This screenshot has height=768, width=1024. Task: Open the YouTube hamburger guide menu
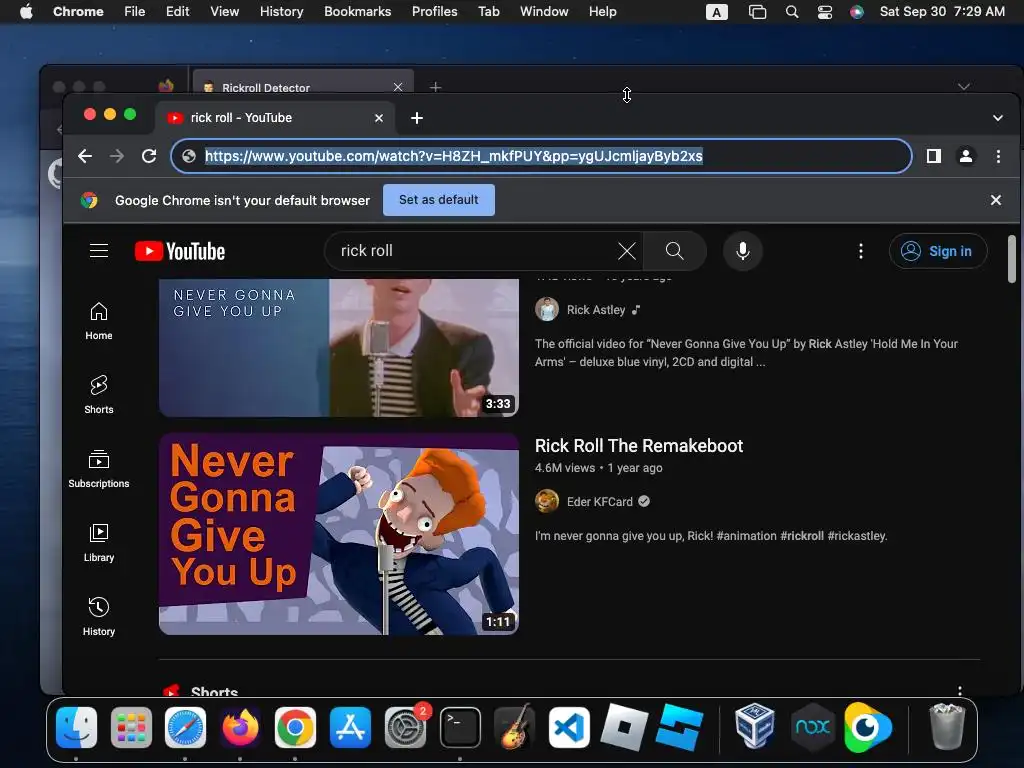coord(99,251)
